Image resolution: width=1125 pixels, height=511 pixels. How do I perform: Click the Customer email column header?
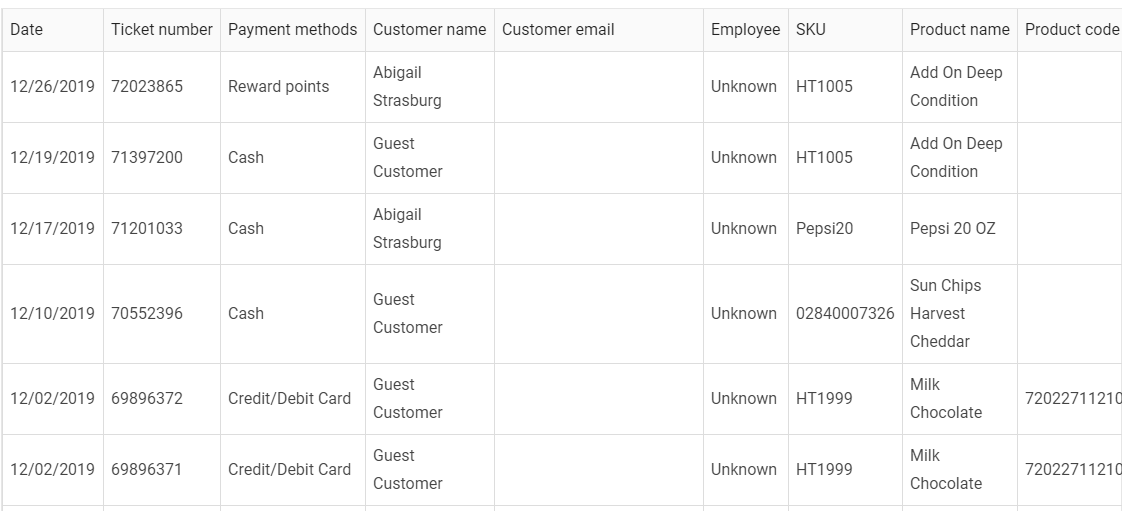[x=558, y=30]
